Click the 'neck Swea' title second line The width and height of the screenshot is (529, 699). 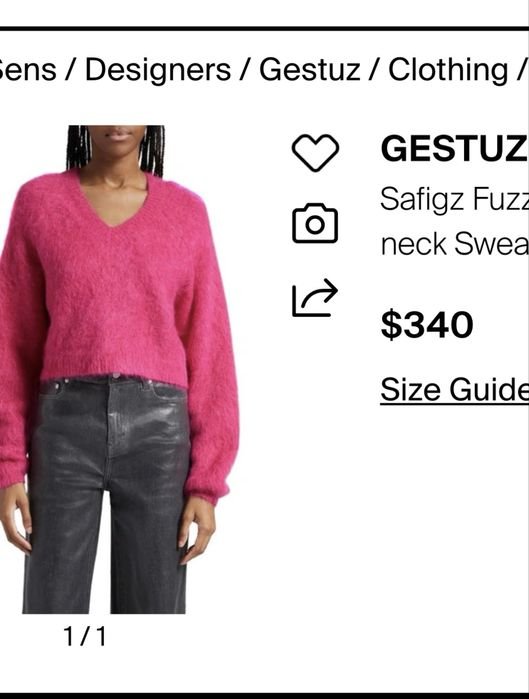pos(454,244)
